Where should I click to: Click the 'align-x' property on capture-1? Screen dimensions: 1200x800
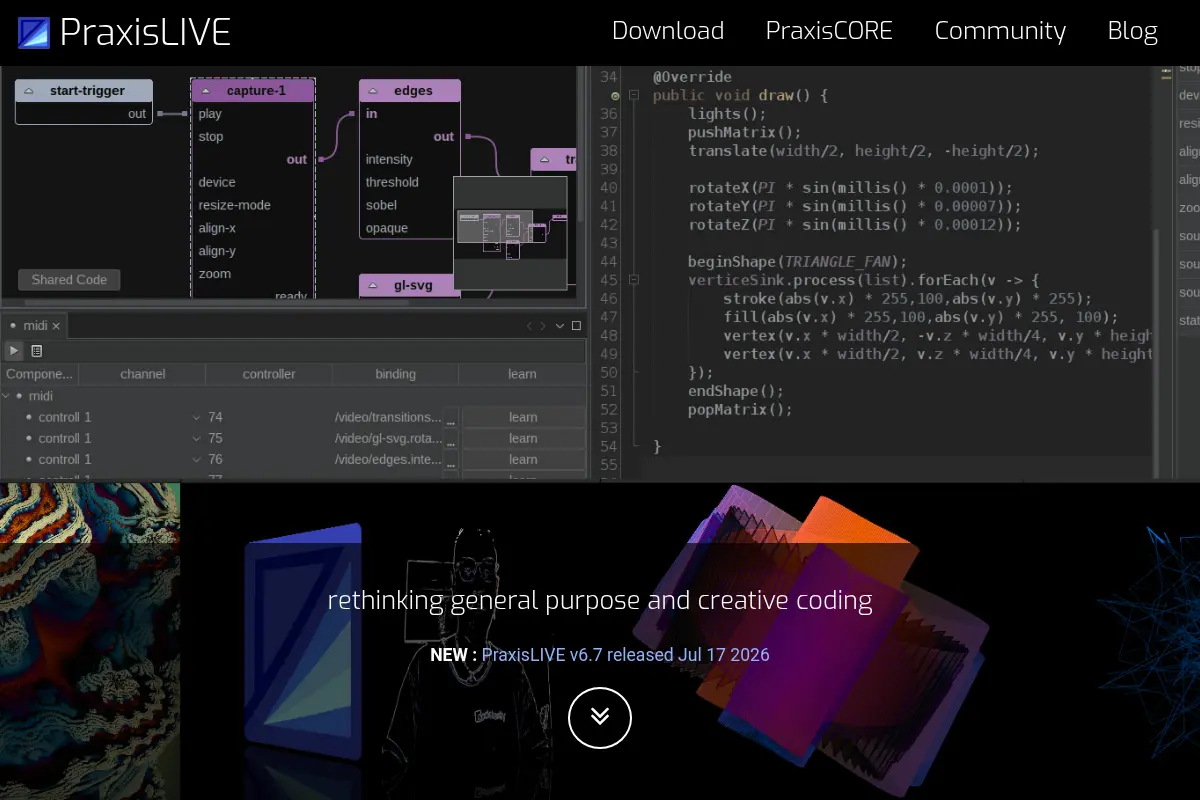coord(217,228)
